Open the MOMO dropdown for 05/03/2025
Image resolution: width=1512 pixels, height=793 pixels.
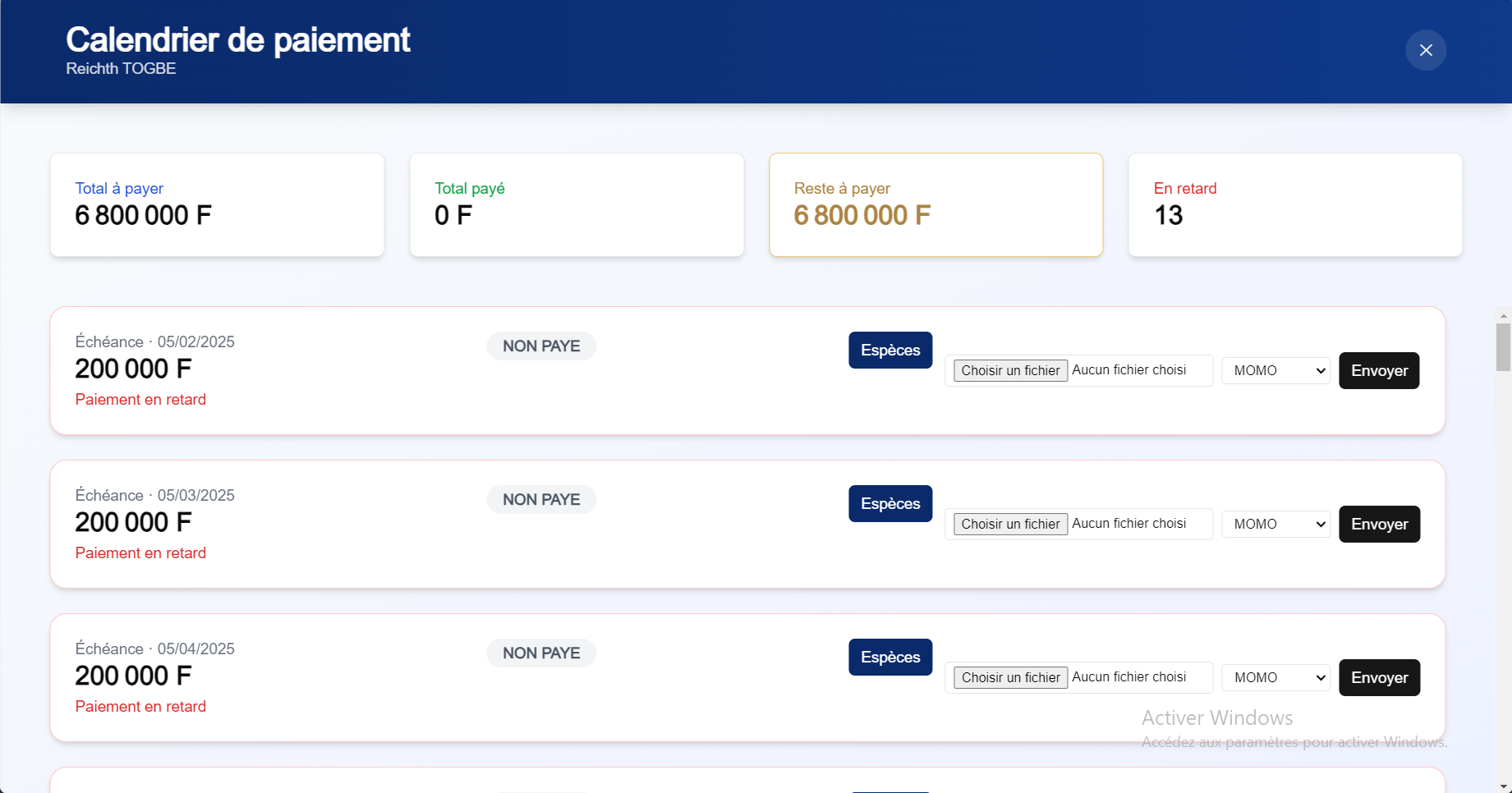1275,525
